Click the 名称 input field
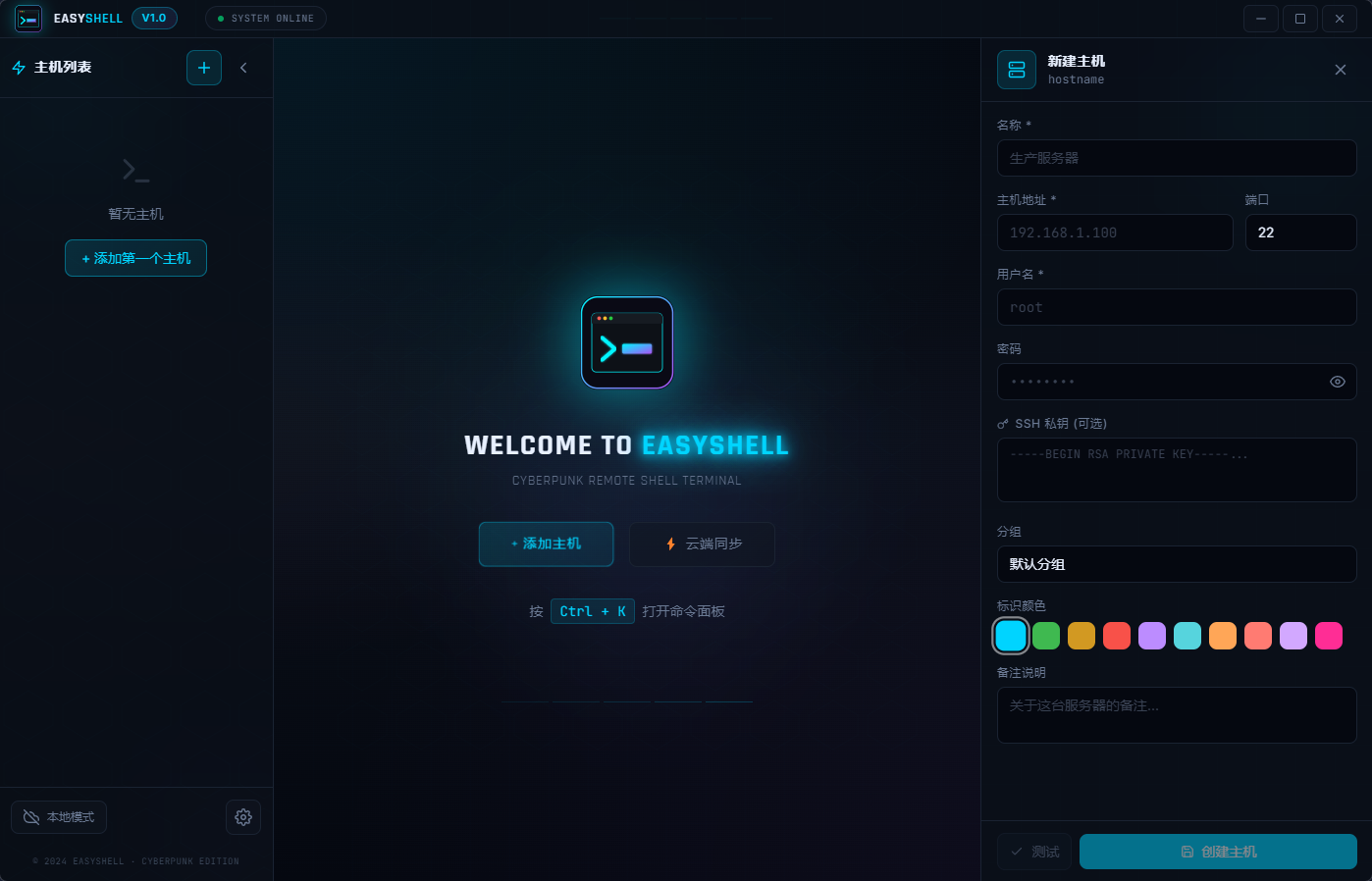Screen dimensions: 1372x881 coord(1177,158)
